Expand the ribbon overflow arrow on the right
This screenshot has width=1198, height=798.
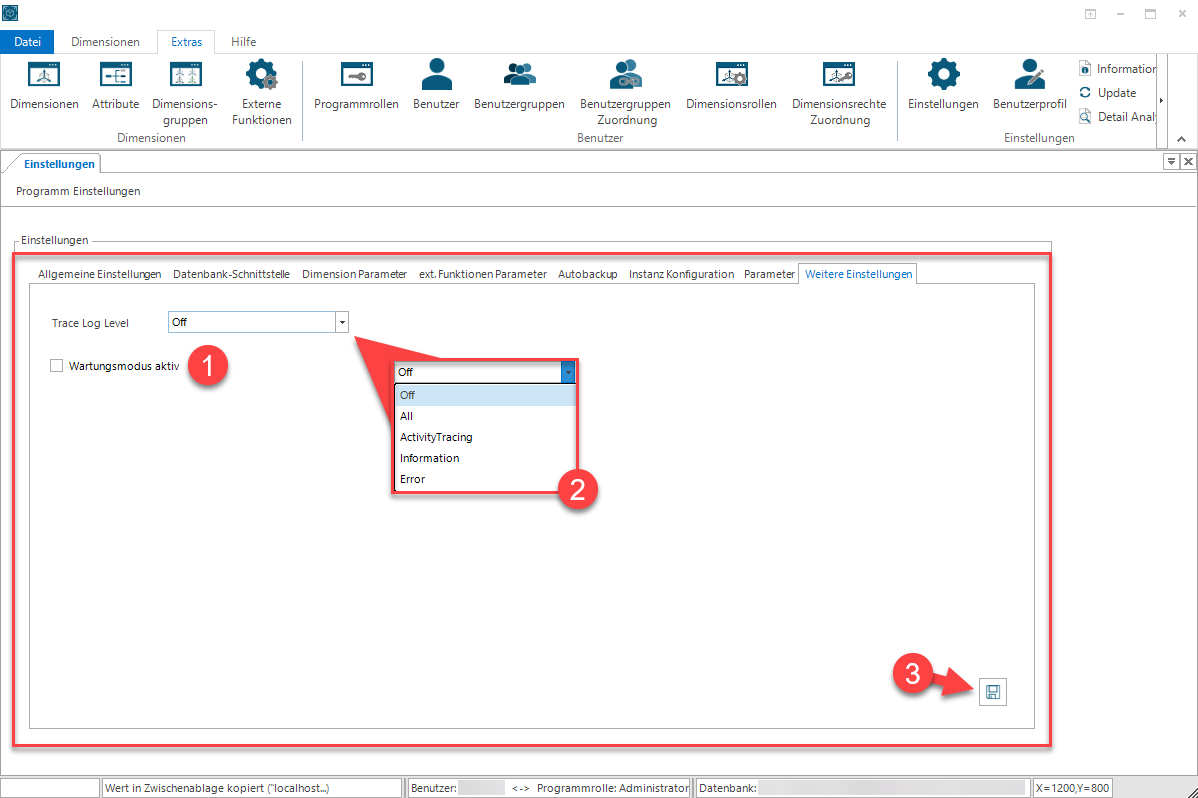pyautogui.click(x=1161, y=101)
